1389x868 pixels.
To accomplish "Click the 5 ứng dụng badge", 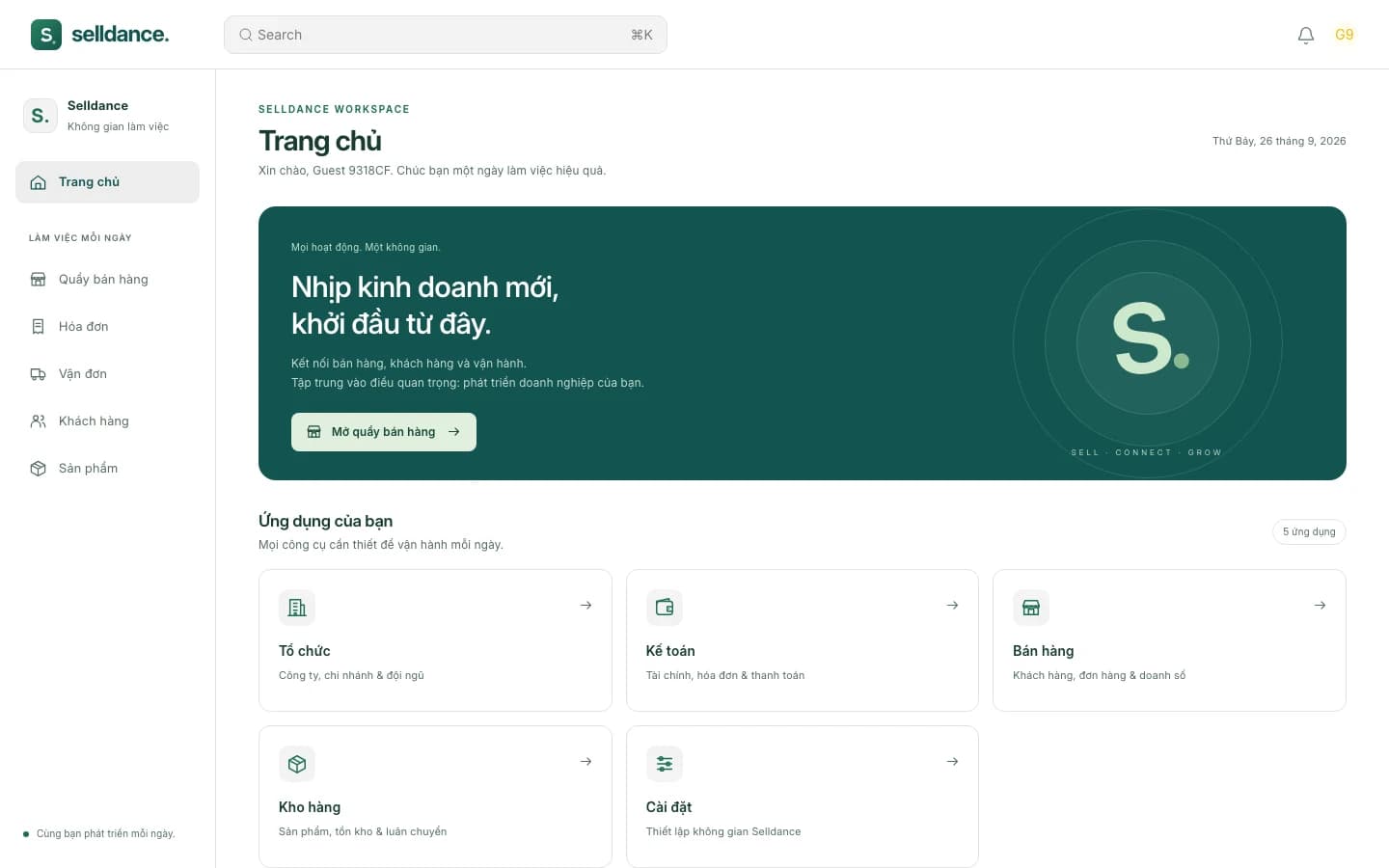I will 1309,532.
